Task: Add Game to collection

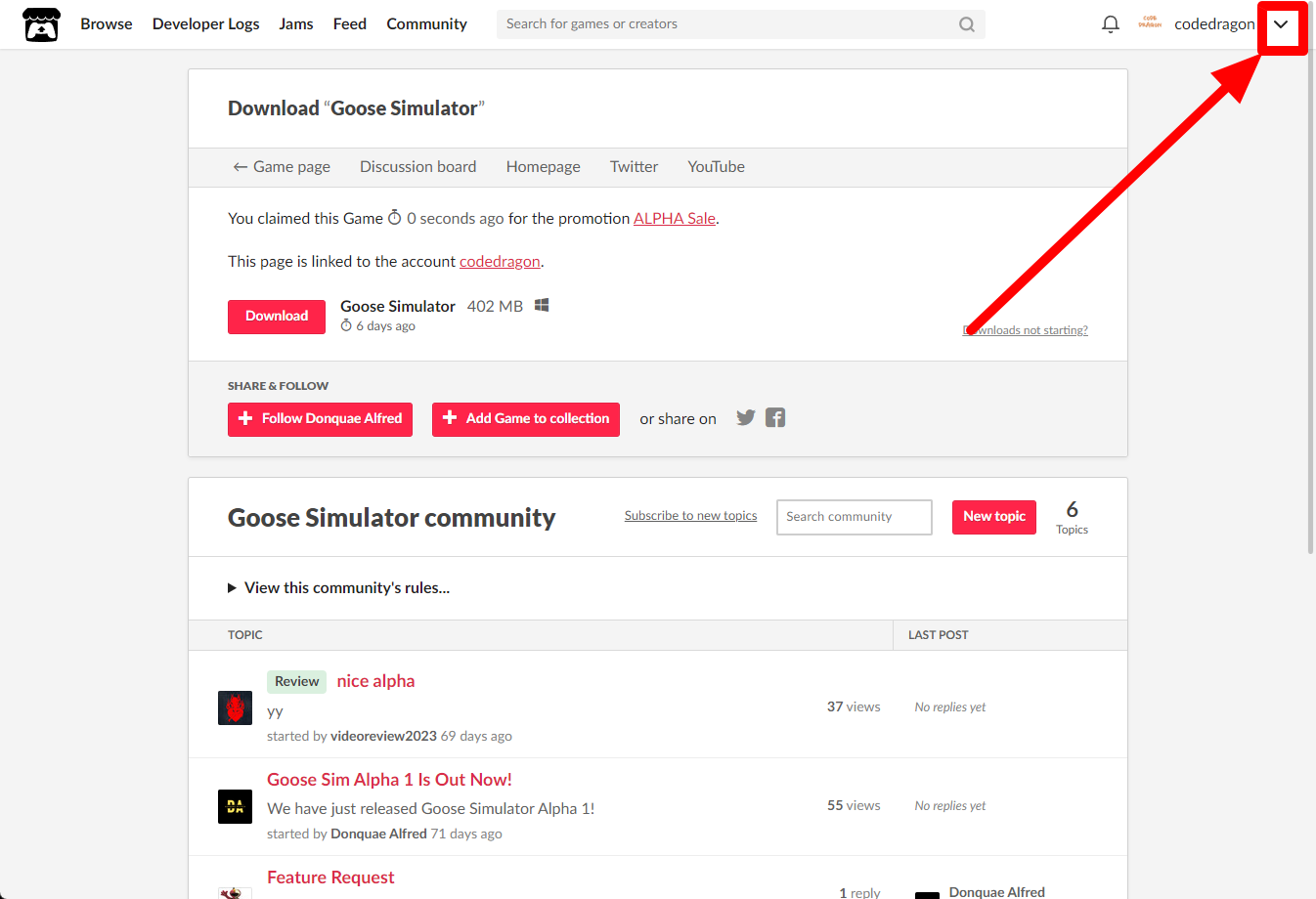Action: point(526,419)
